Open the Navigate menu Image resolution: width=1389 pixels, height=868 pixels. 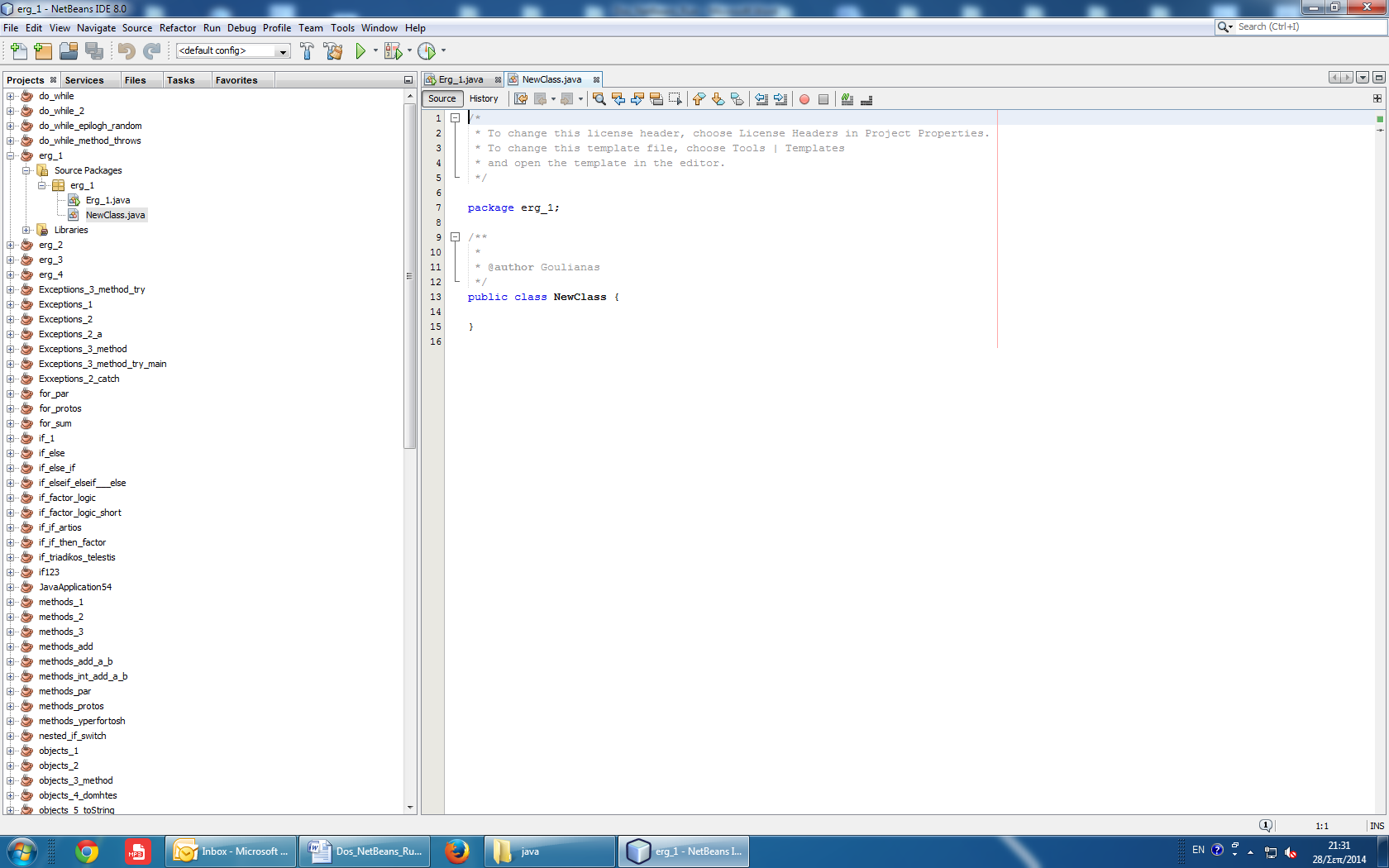coord(96,28)
